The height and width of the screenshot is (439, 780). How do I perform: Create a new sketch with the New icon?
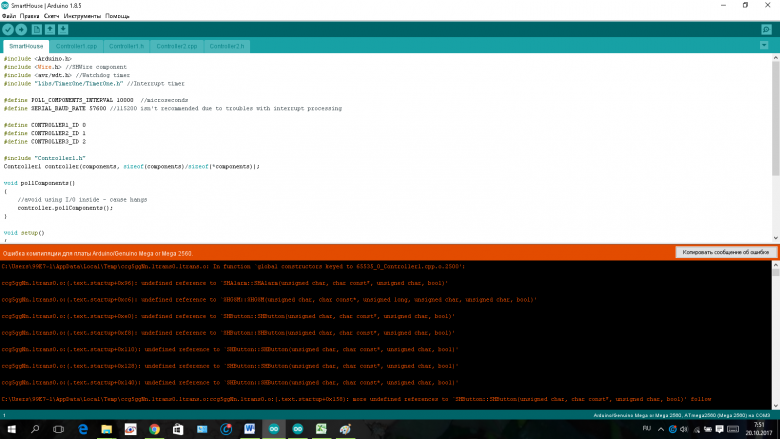37,29
